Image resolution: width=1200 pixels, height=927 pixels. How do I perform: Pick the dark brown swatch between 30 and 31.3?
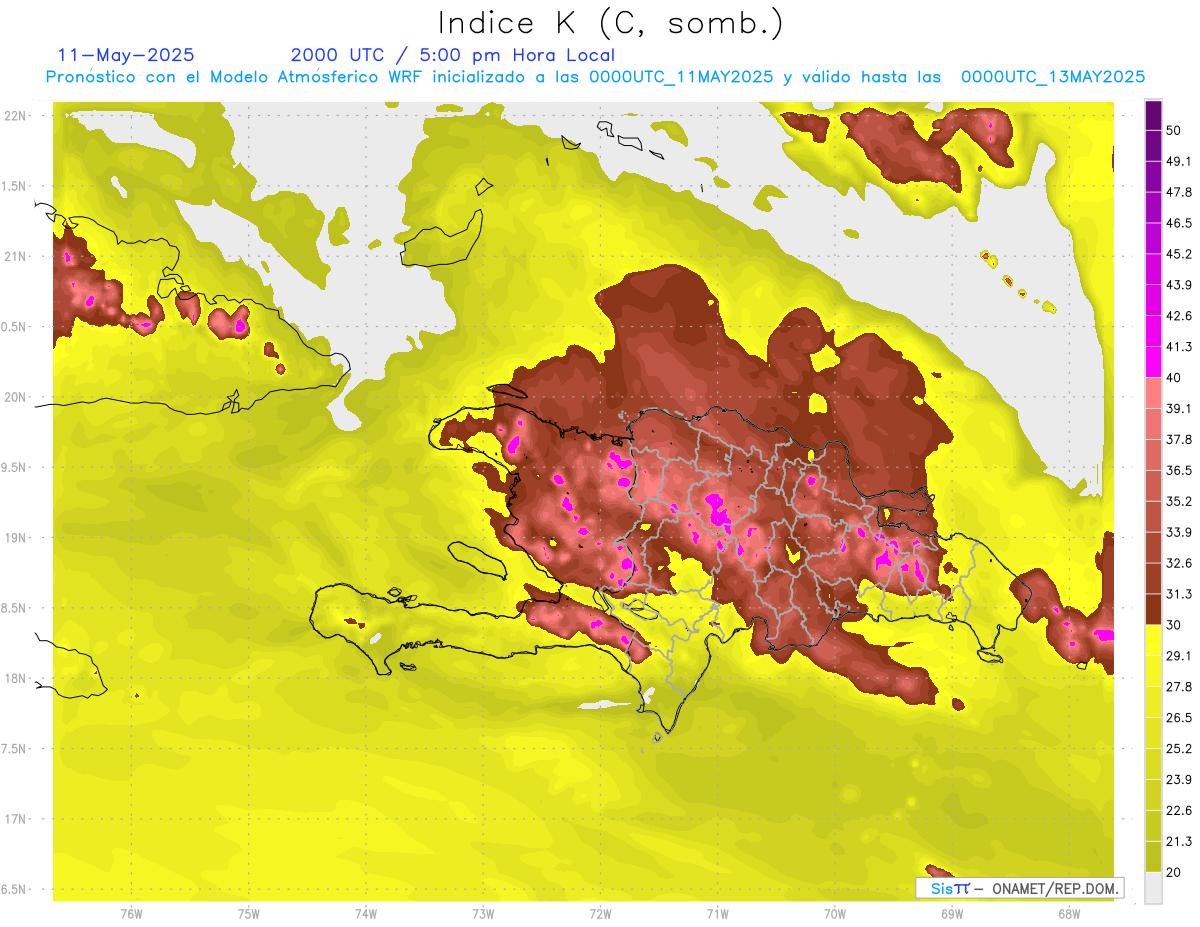click(x=1153, y=609)
